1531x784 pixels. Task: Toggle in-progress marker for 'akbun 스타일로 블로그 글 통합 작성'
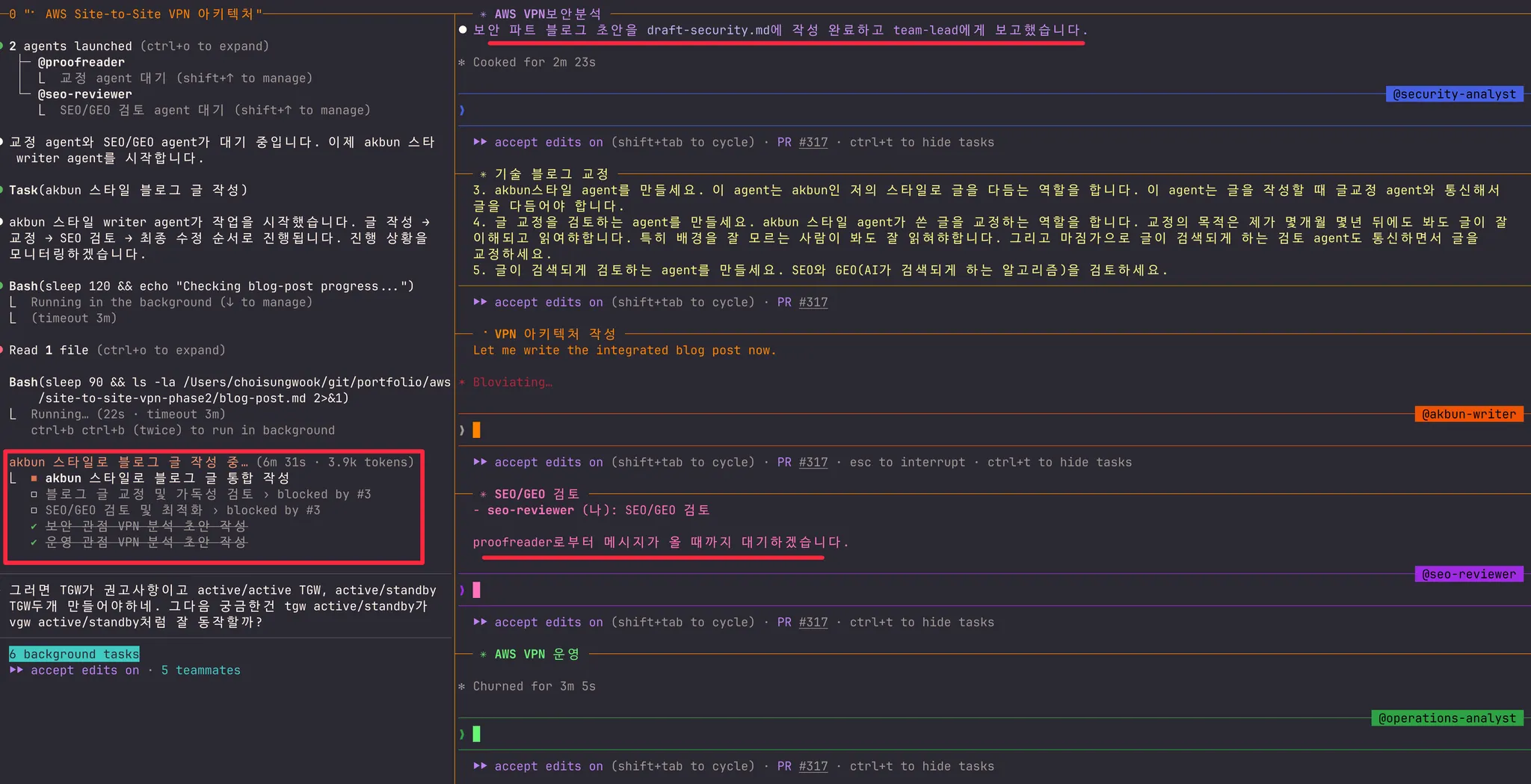click(34, 478)
